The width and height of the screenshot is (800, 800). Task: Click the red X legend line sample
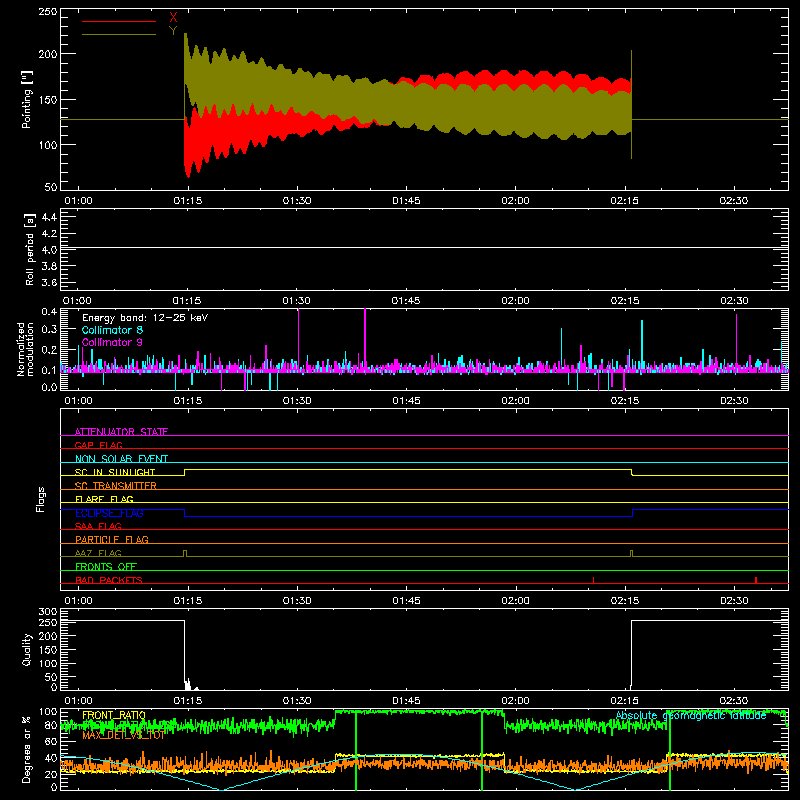119,21
